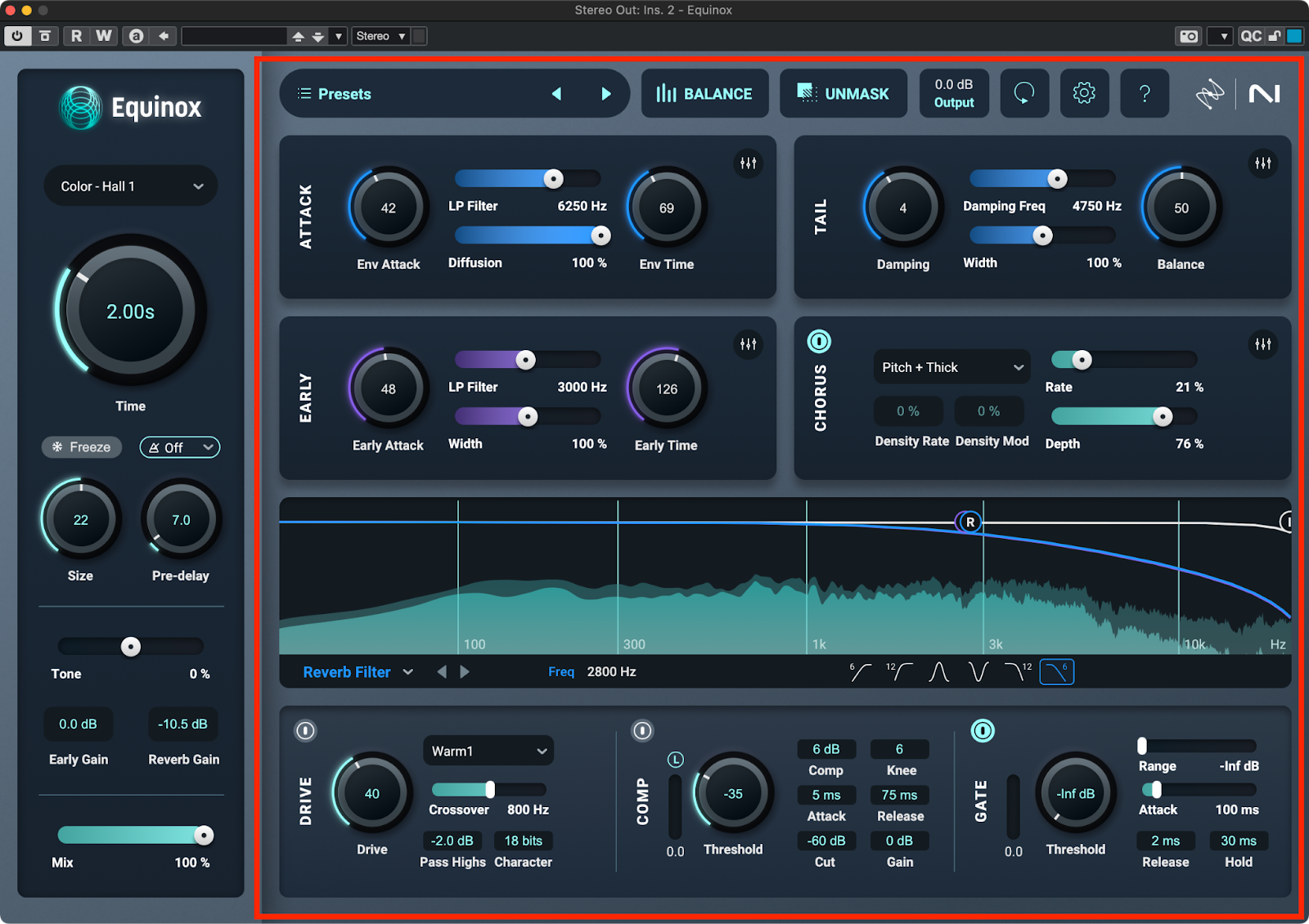This screenshot has width=1309, height=924.
Task: Open Tail section advanced settings icon
Action: pyautogui.click(x=1262, y=163)
